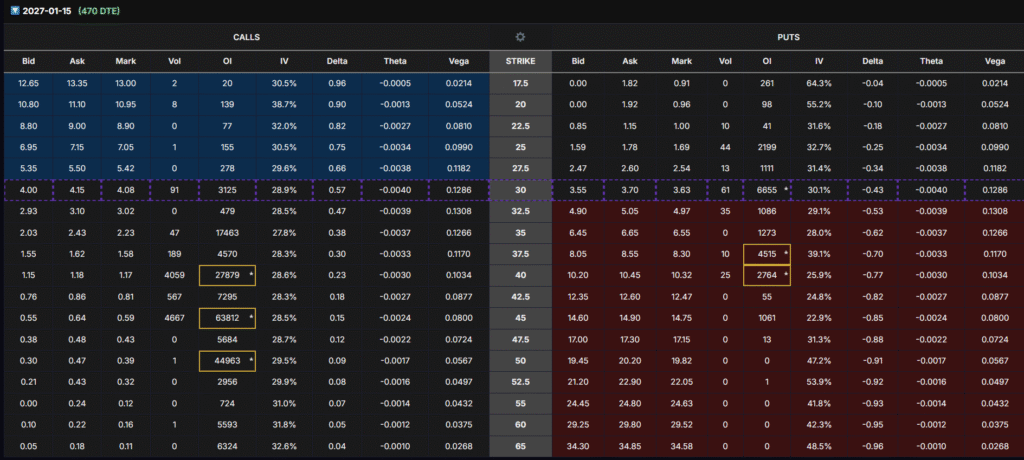Click the OI marker on the 37.5 put
The image size is (1024, 460).
point(786,254)
